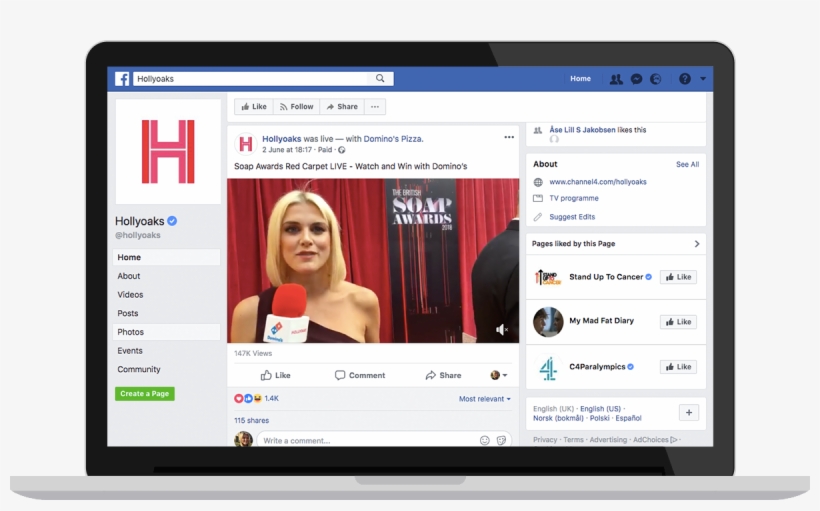Click the post timestamp 2 June at 18:17
Viewport: 820px width, 511px height.
click(287, 150)
